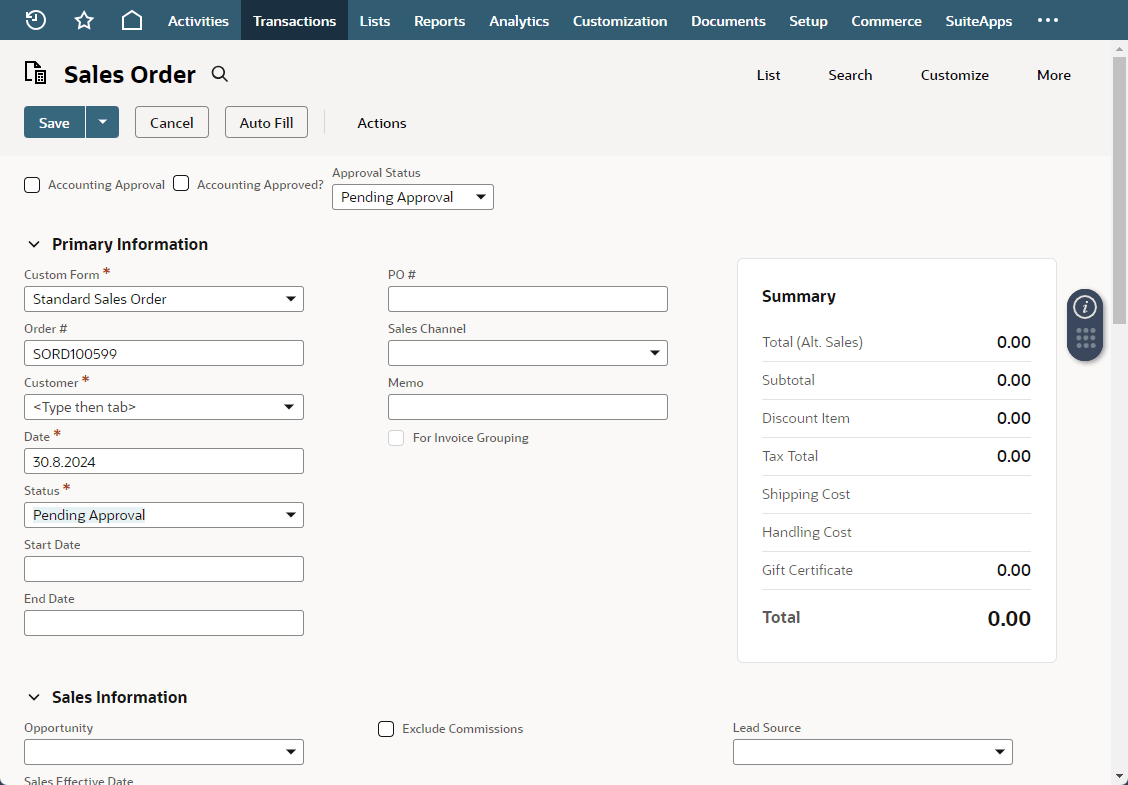Click the magnifier icon beside Sales Order title
The height and width of the screenshot is (785, 1128).
[x=219, y=74]
